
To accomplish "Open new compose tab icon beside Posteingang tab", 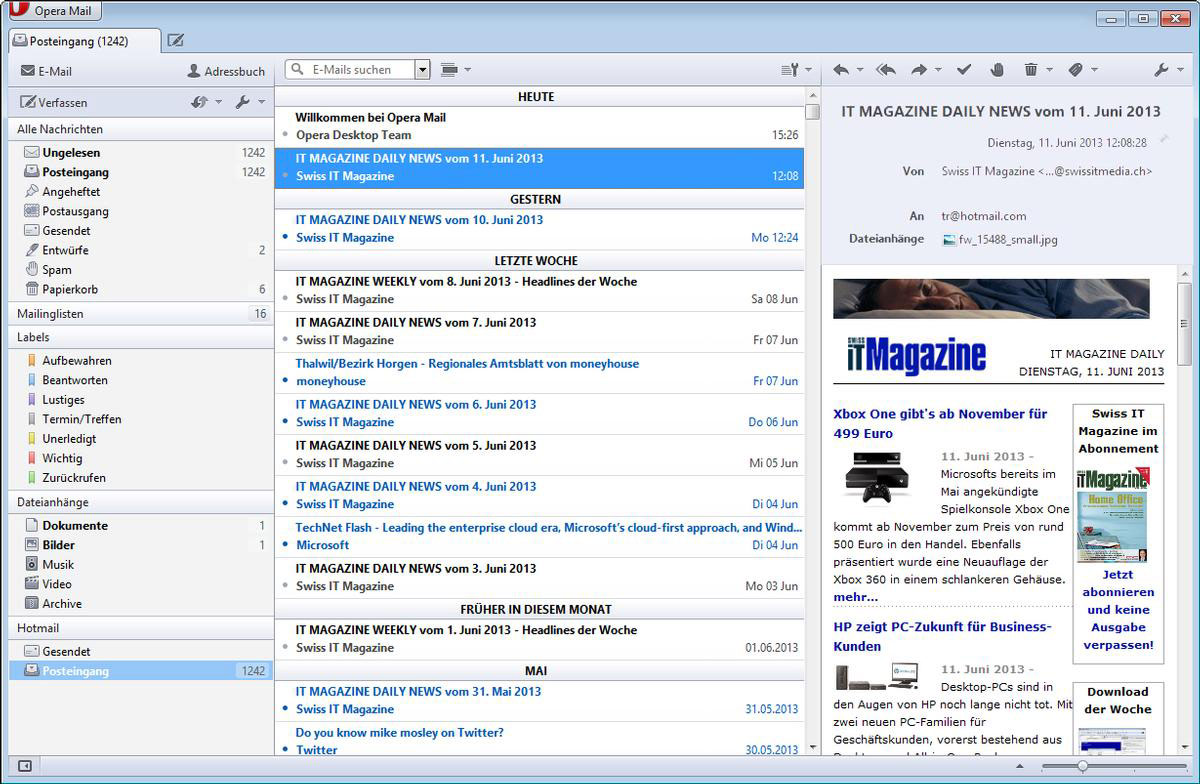I will 176,41.
